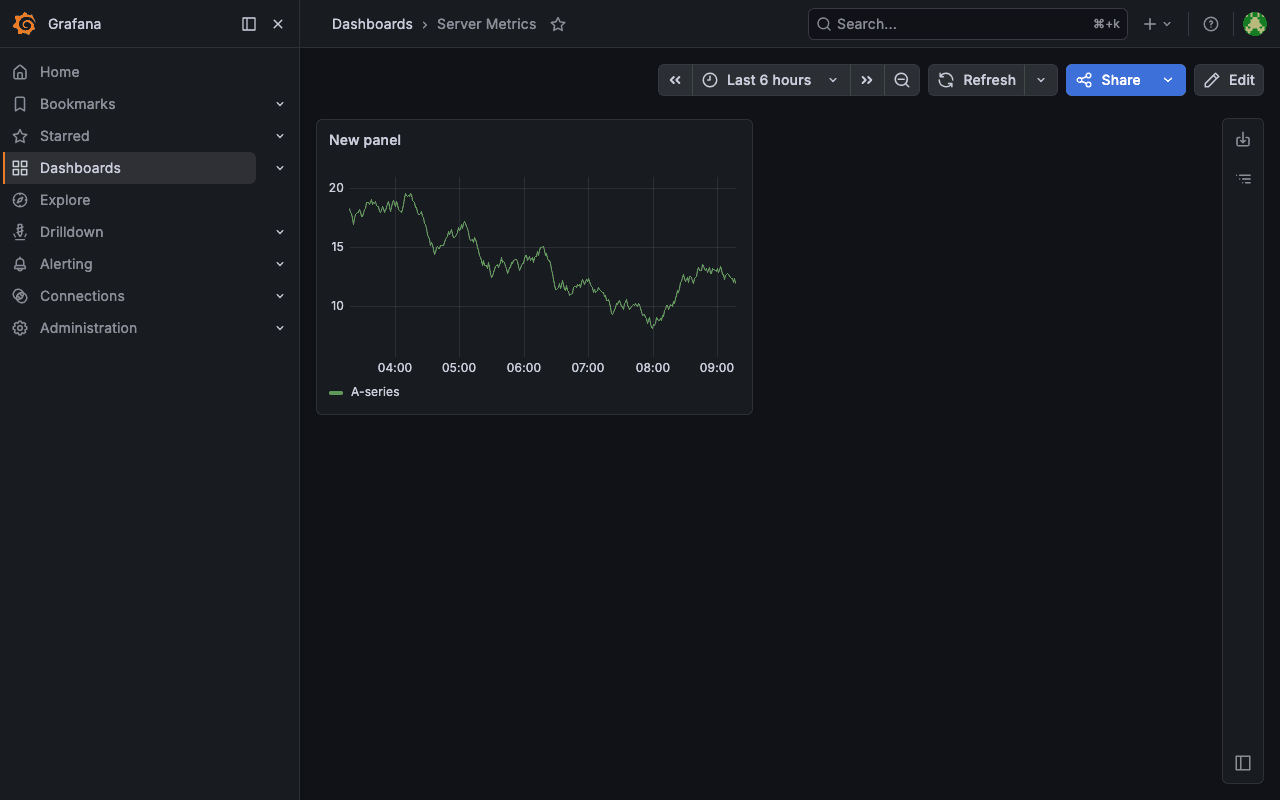1280x800 pixels.
Task: Click the 04:00 x-axis label
Action: click(395, 368)
